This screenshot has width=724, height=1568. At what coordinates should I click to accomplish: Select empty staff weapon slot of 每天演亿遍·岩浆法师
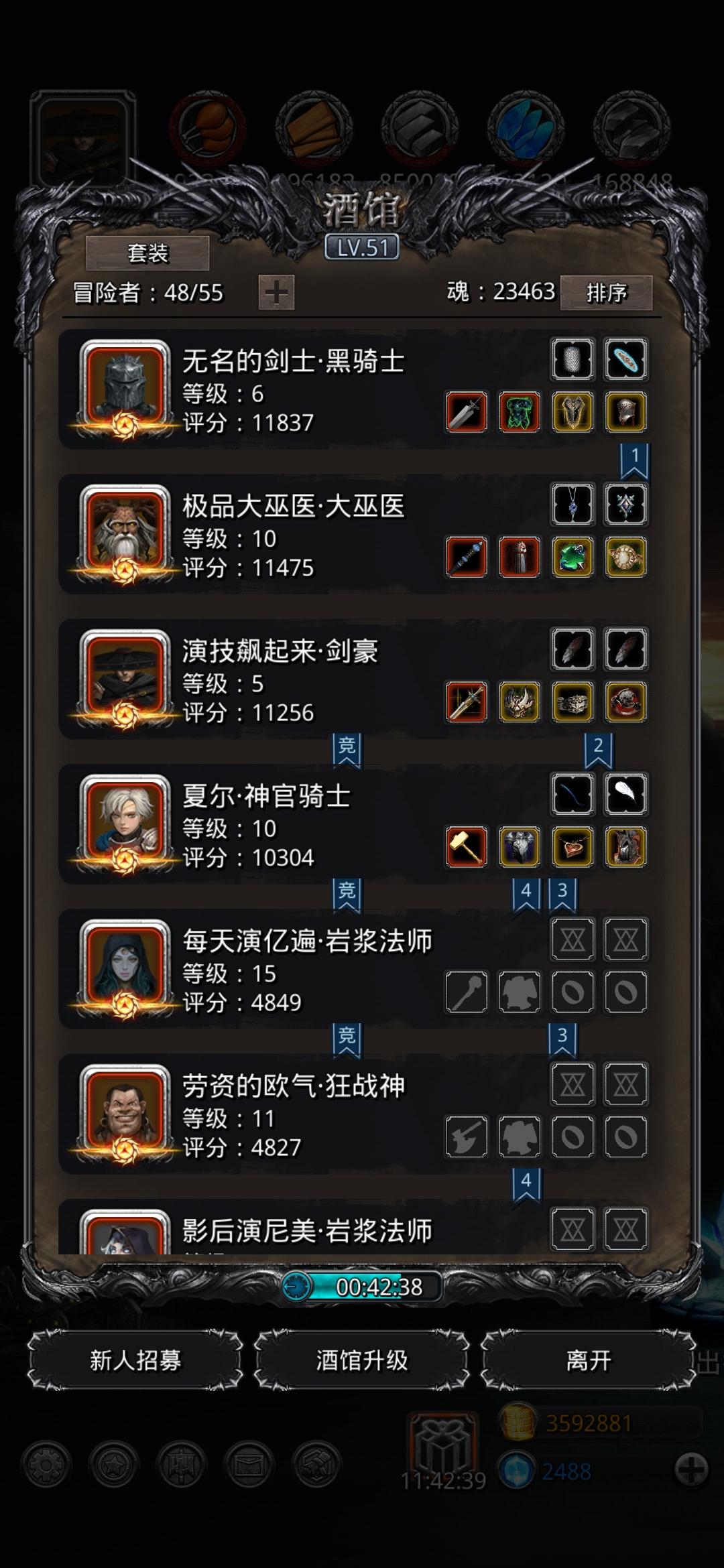pos(467,992)
